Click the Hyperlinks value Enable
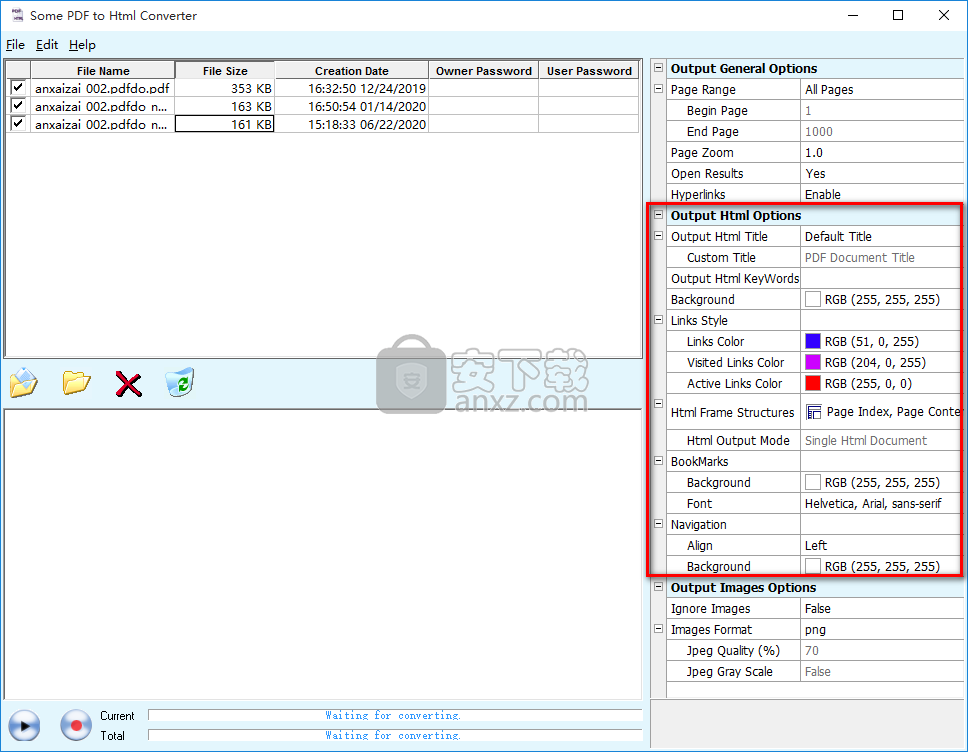968x752 pixels. [x=883, y=194]
